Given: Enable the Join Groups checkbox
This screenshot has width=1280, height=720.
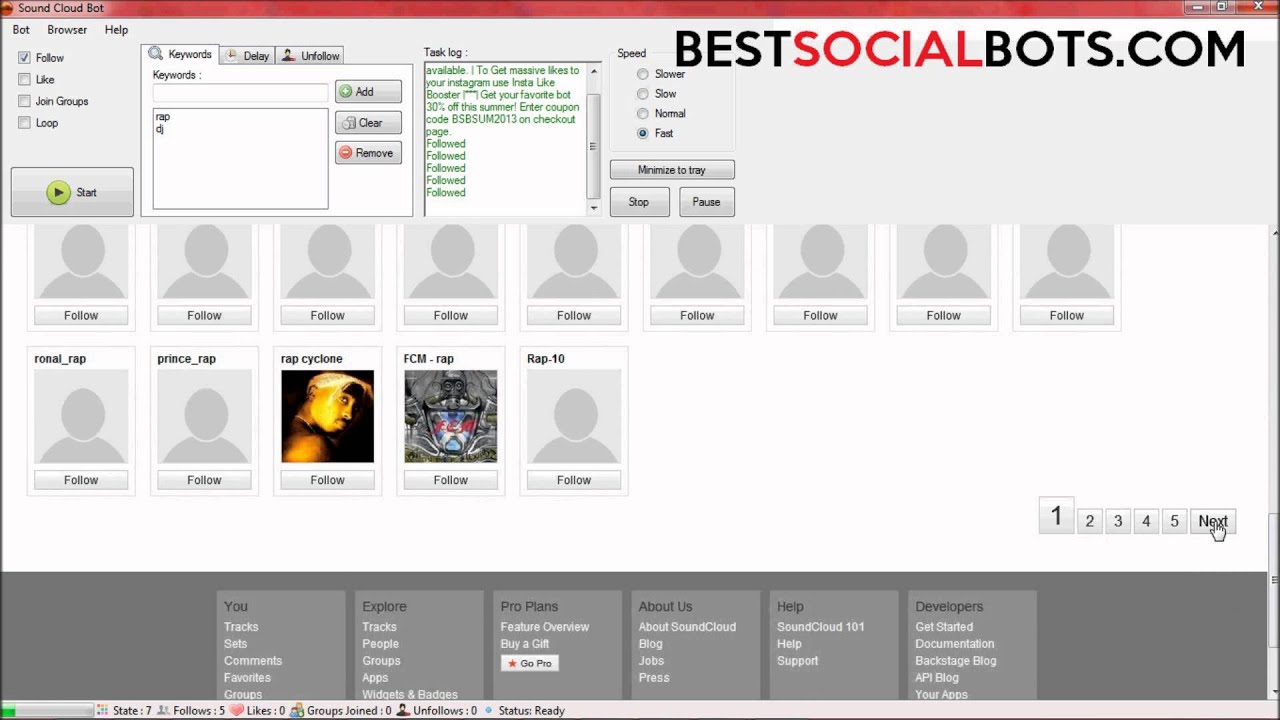Looking at the screenshot, I should (x=24, y=101).
